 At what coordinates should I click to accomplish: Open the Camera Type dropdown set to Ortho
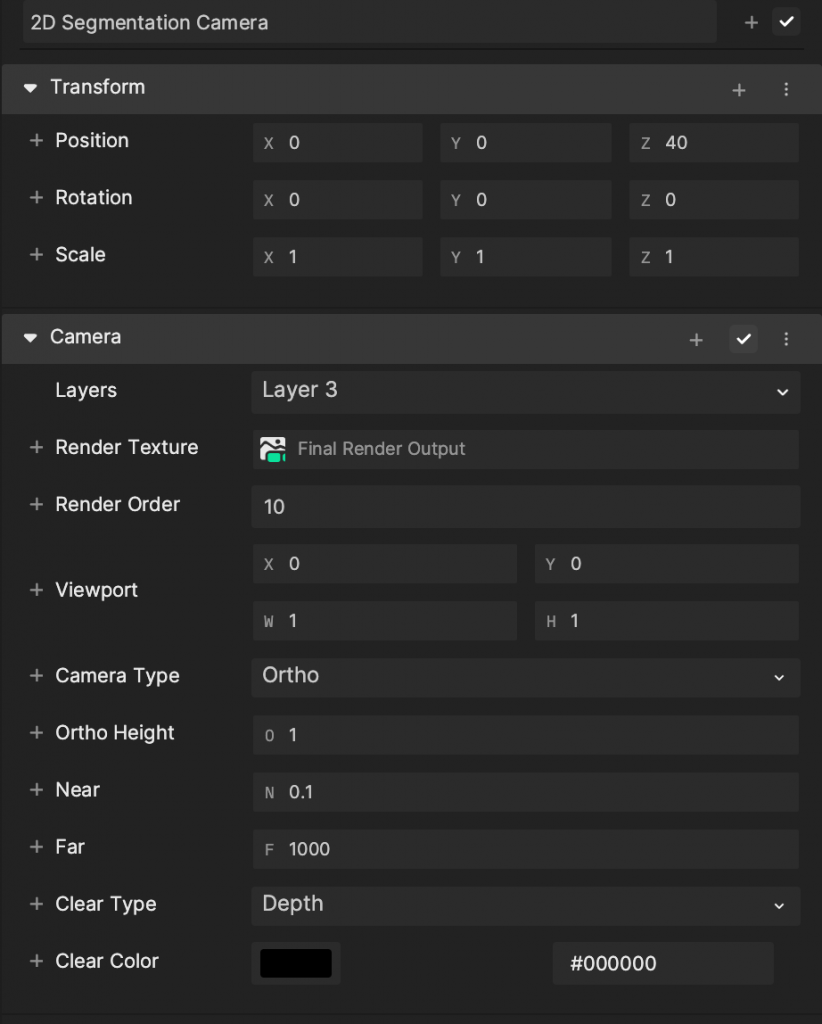[526, 677]
